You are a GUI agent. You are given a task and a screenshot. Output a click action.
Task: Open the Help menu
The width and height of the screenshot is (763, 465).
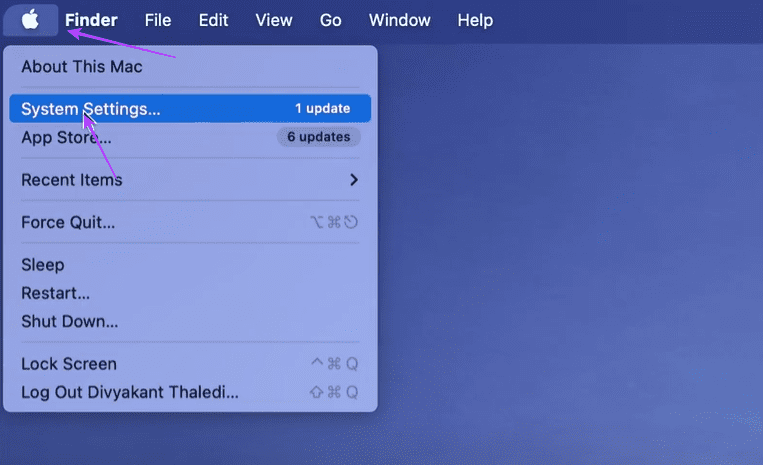pyautogui.click(x=475, y=20)
